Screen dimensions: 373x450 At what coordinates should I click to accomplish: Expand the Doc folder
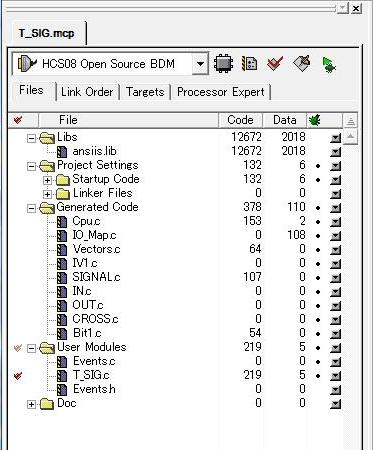(31, 404)
